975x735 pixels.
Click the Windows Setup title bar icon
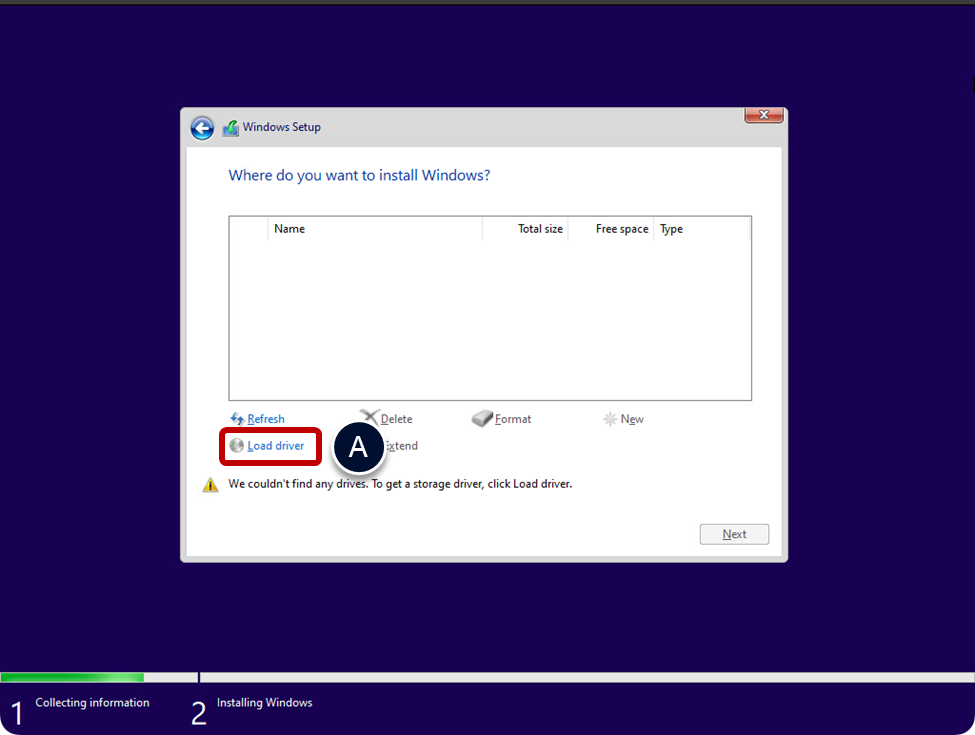[x=230, y=128]
